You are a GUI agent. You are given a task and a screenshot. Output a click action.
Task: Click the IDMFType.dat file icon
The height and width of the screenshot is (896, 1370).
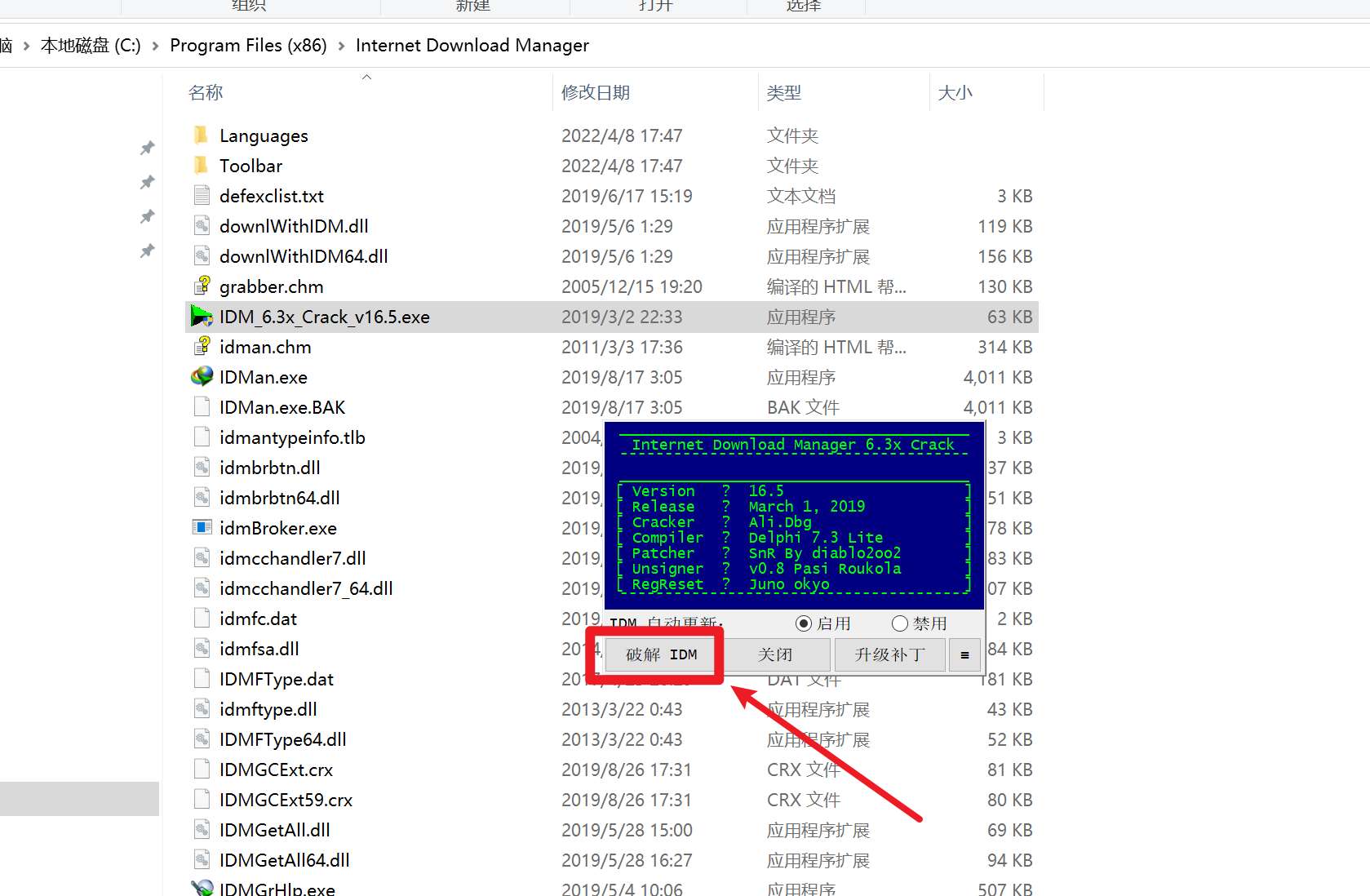(x=202, y=679)
